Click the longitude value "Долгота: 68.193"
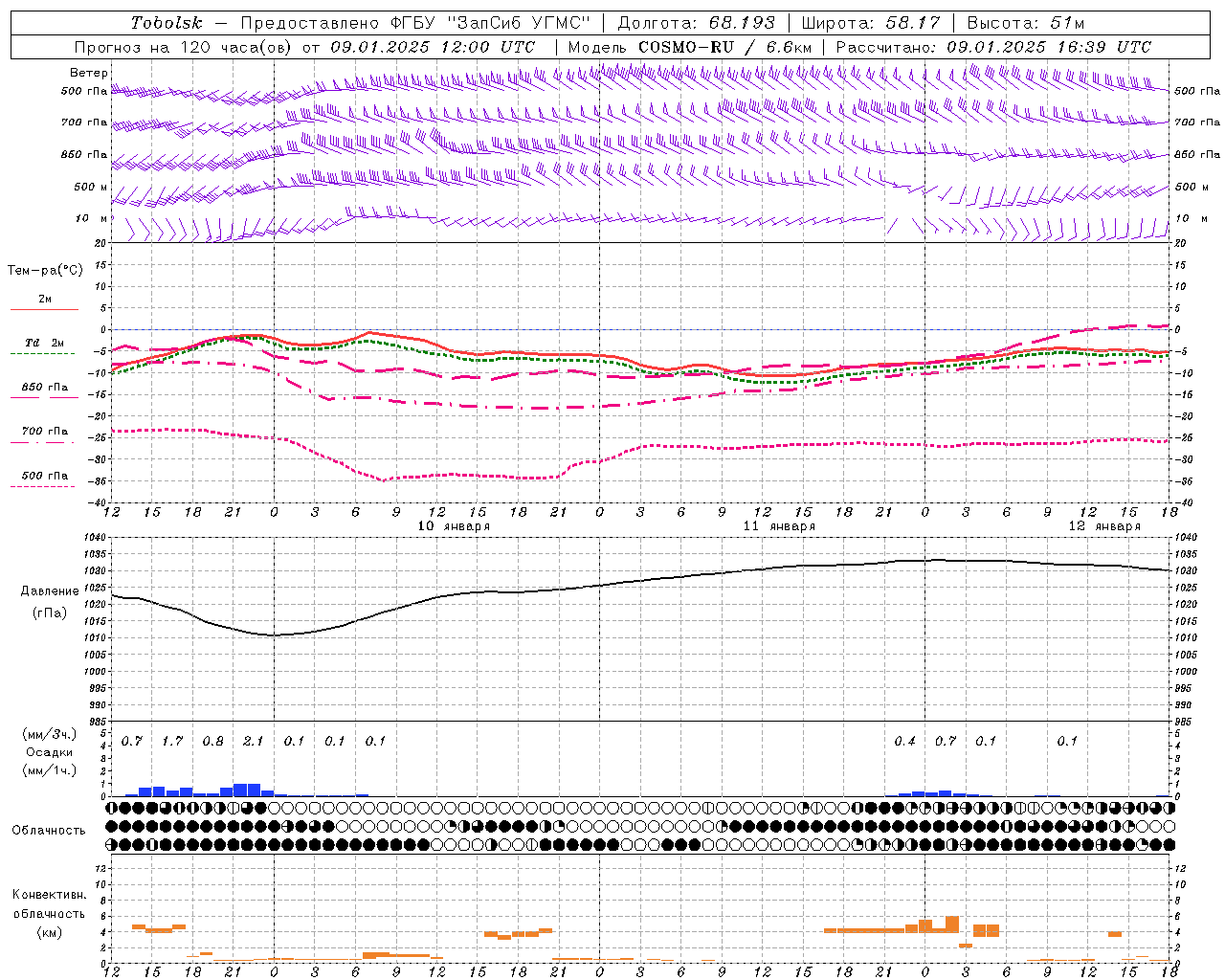The height and width of the screenshot is (980, 1225). pos(696,23)
